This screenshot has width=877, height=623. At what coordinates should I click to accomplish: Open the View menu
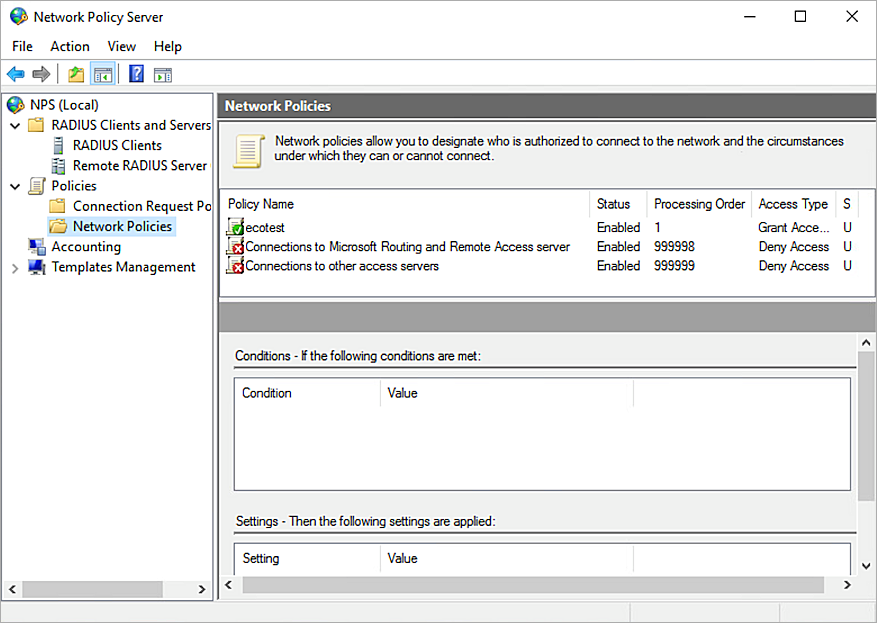121,46
